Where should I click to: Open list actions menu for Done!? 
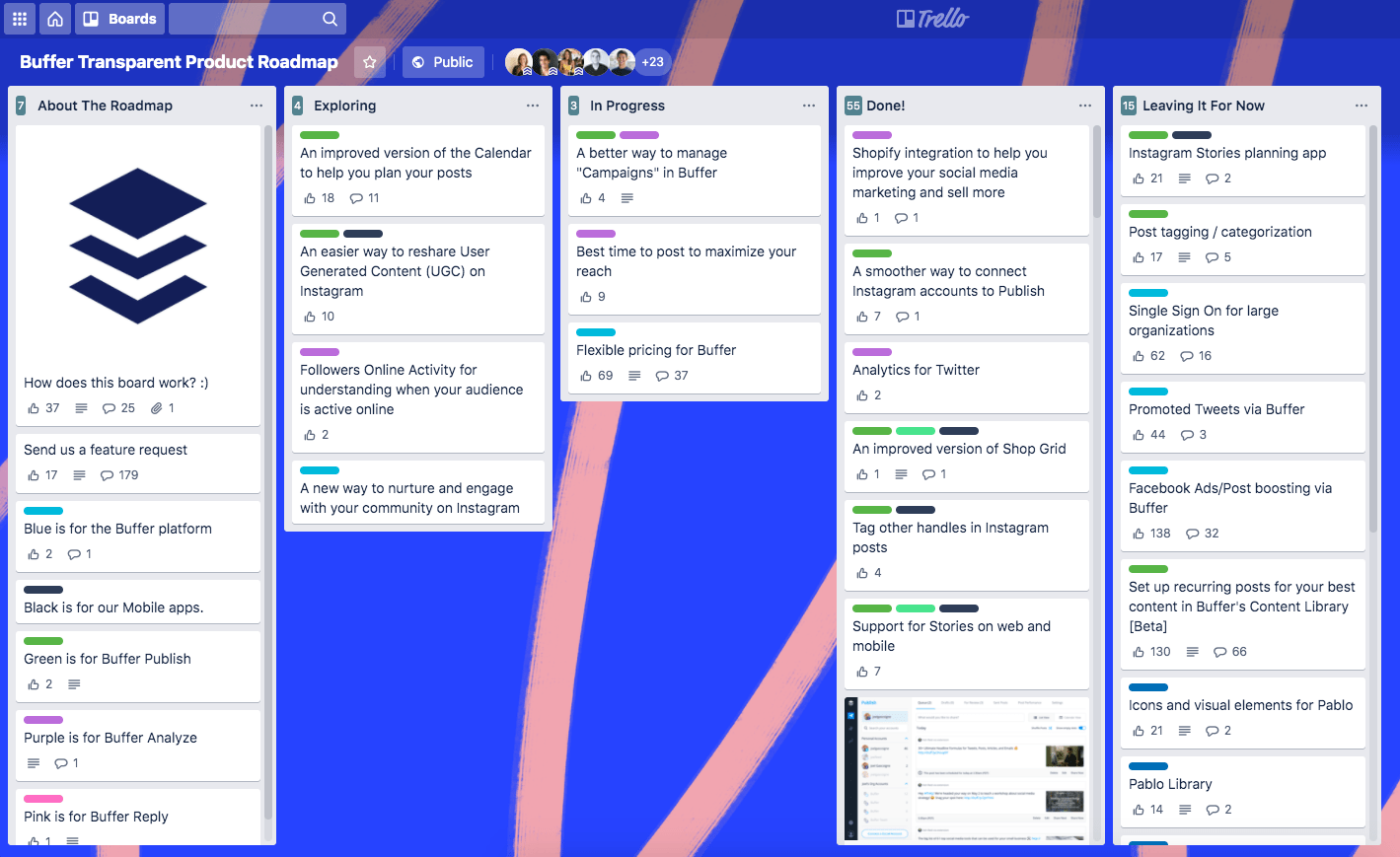(1085, 106)
